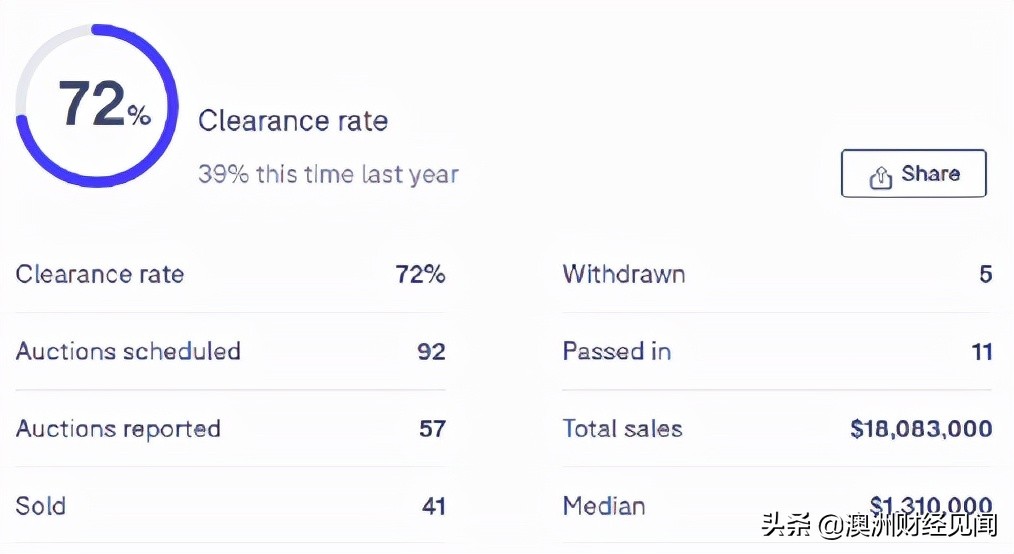This screenshot has height=554, width=1014.
Task: Select the Auctions reported value 57
Action: tap(432, 429)
